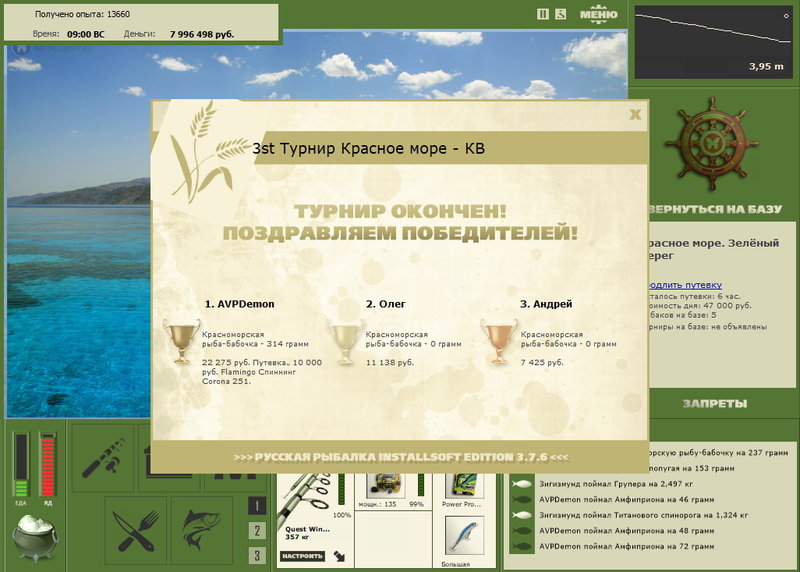
Task: Click the gold trophy for AVPDemon
Action: click(181, 341)
